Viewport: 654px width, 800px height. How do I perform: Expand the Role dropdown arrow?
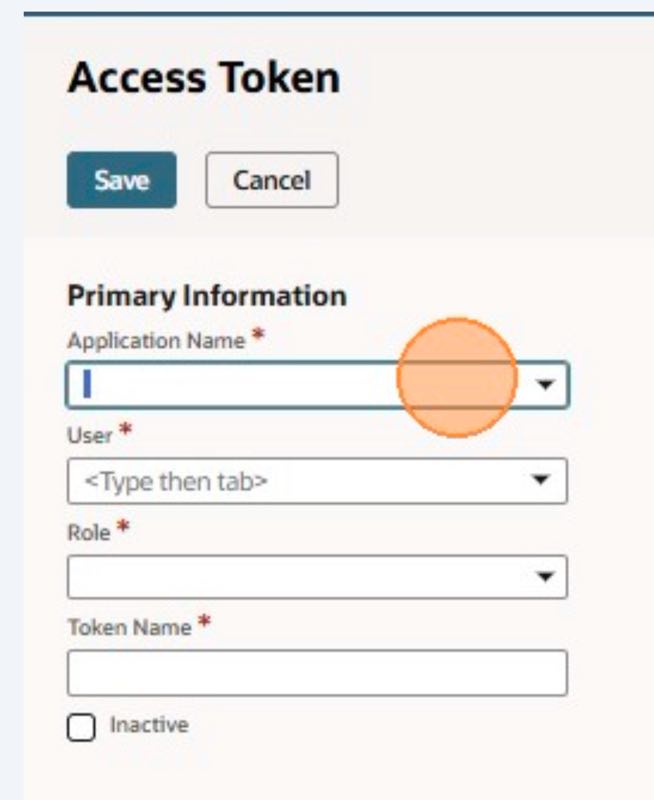545,577
